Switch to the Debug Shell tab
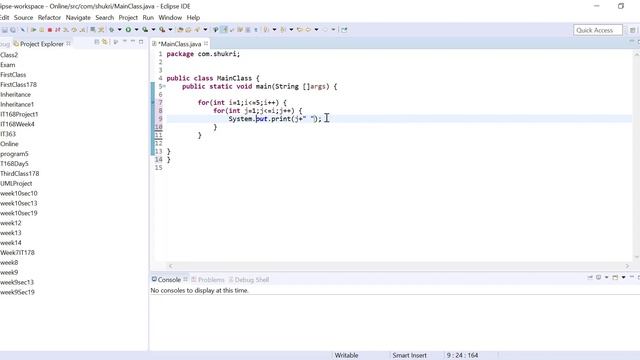640x360 pixels. 249,280
